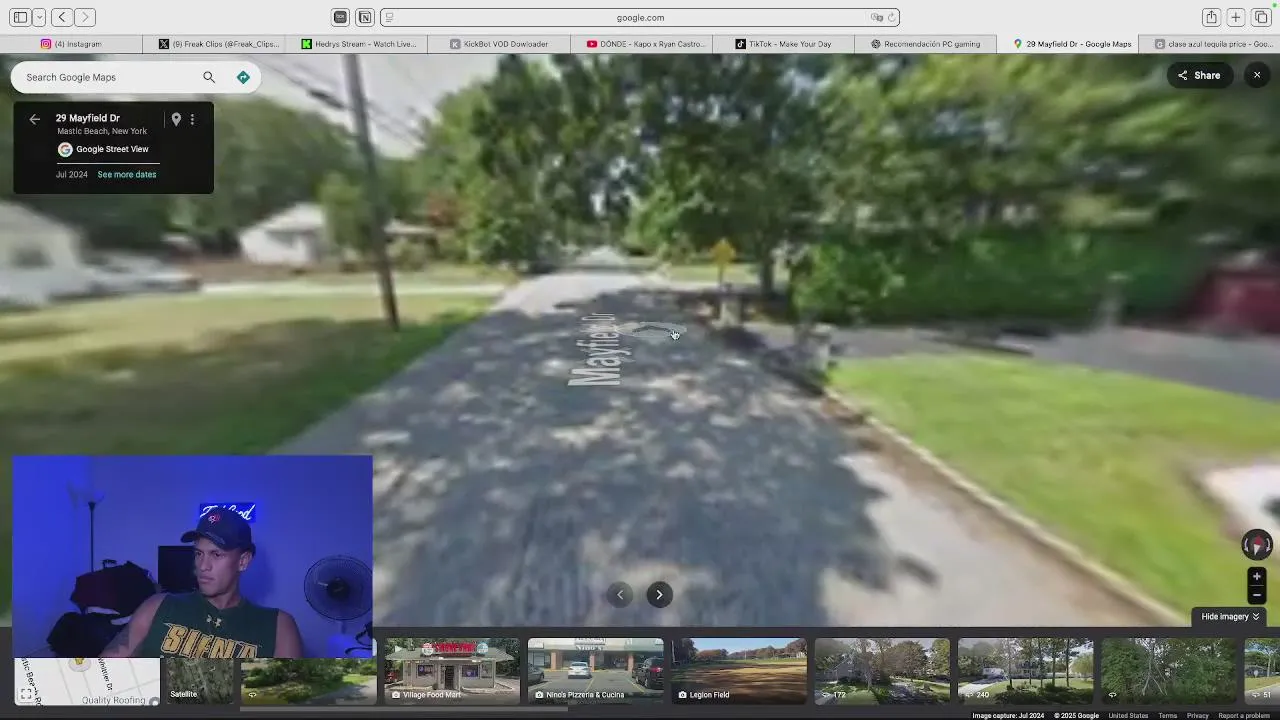Click the © 2025 Google footer text
Viewport: 1280px width, 720px height.
pyautogui.click(x=1076, y=716)
